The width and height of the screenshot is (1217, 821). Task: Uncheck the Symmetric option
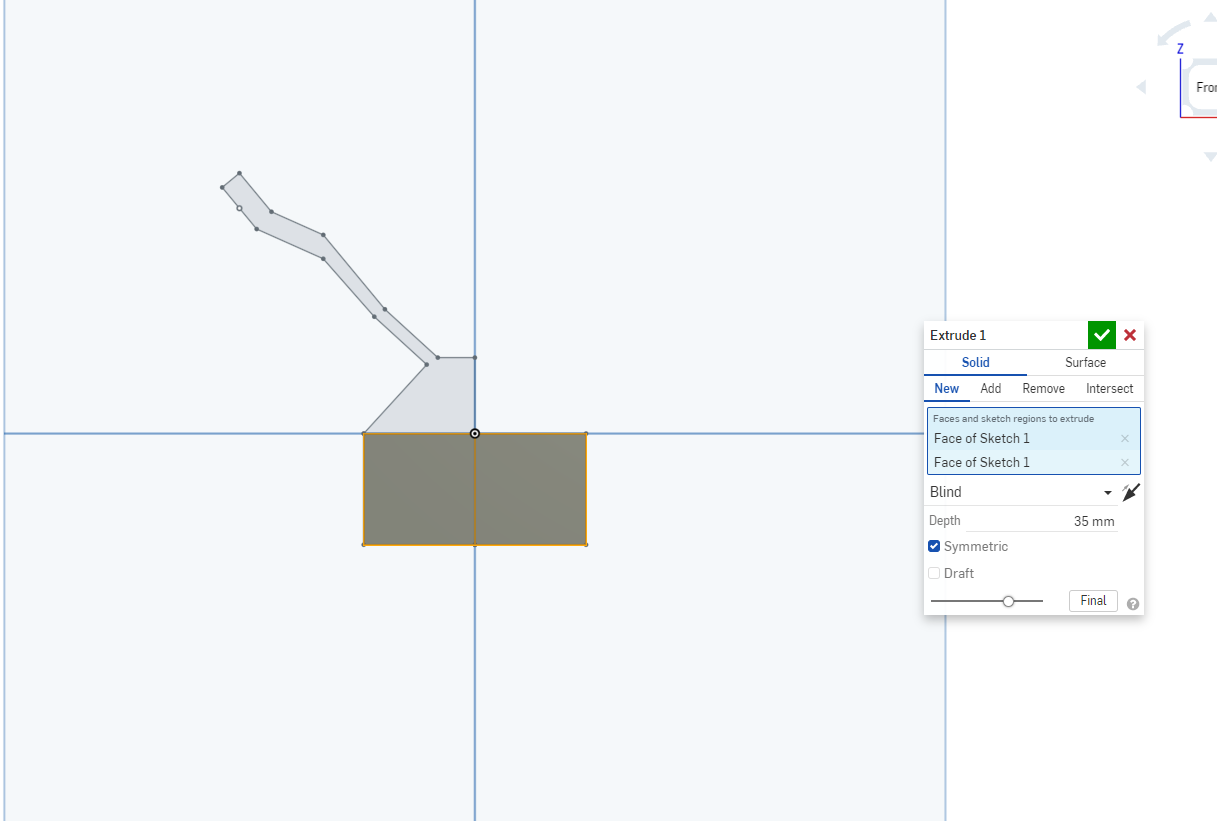(934, 546)
